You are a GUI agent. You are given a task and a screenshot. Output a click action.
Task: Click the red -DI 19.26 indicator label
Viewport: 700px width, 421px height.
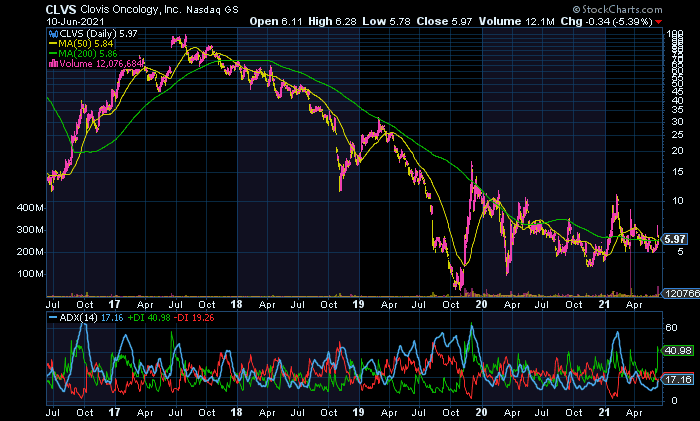pos(194,318)
